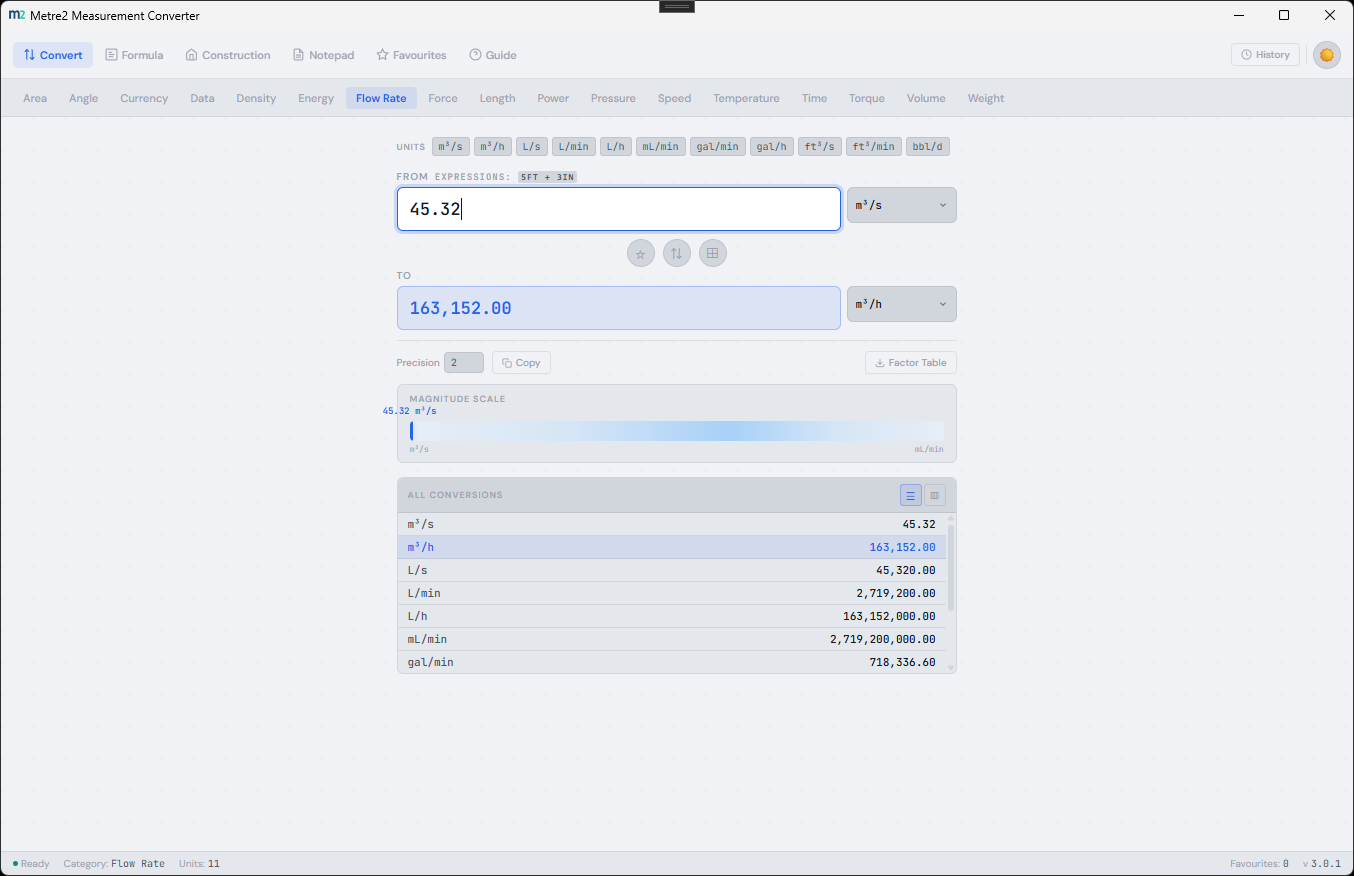Open the Notepad section
1354x876 pixels.
(x=323, y=55)
